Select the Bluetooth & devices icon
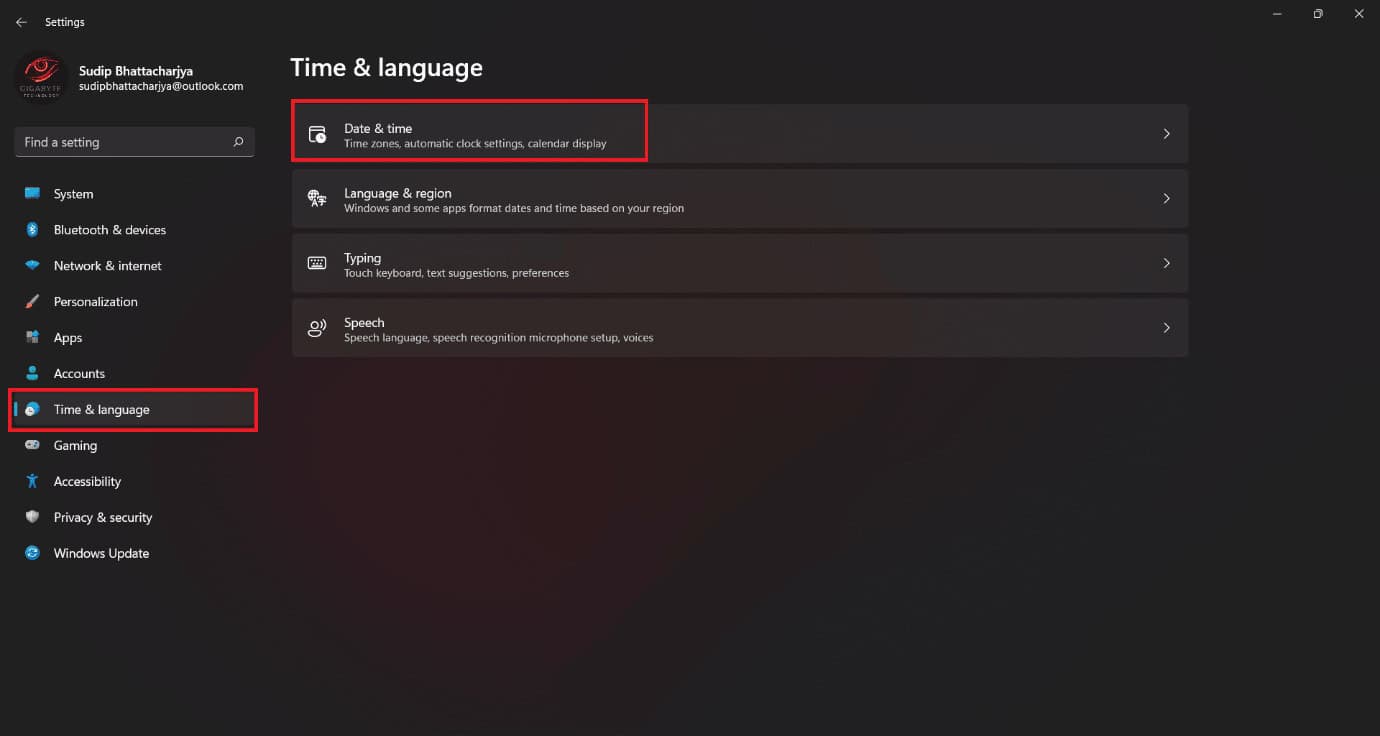This screenshot has width=1380, height=736. [33, 230]
